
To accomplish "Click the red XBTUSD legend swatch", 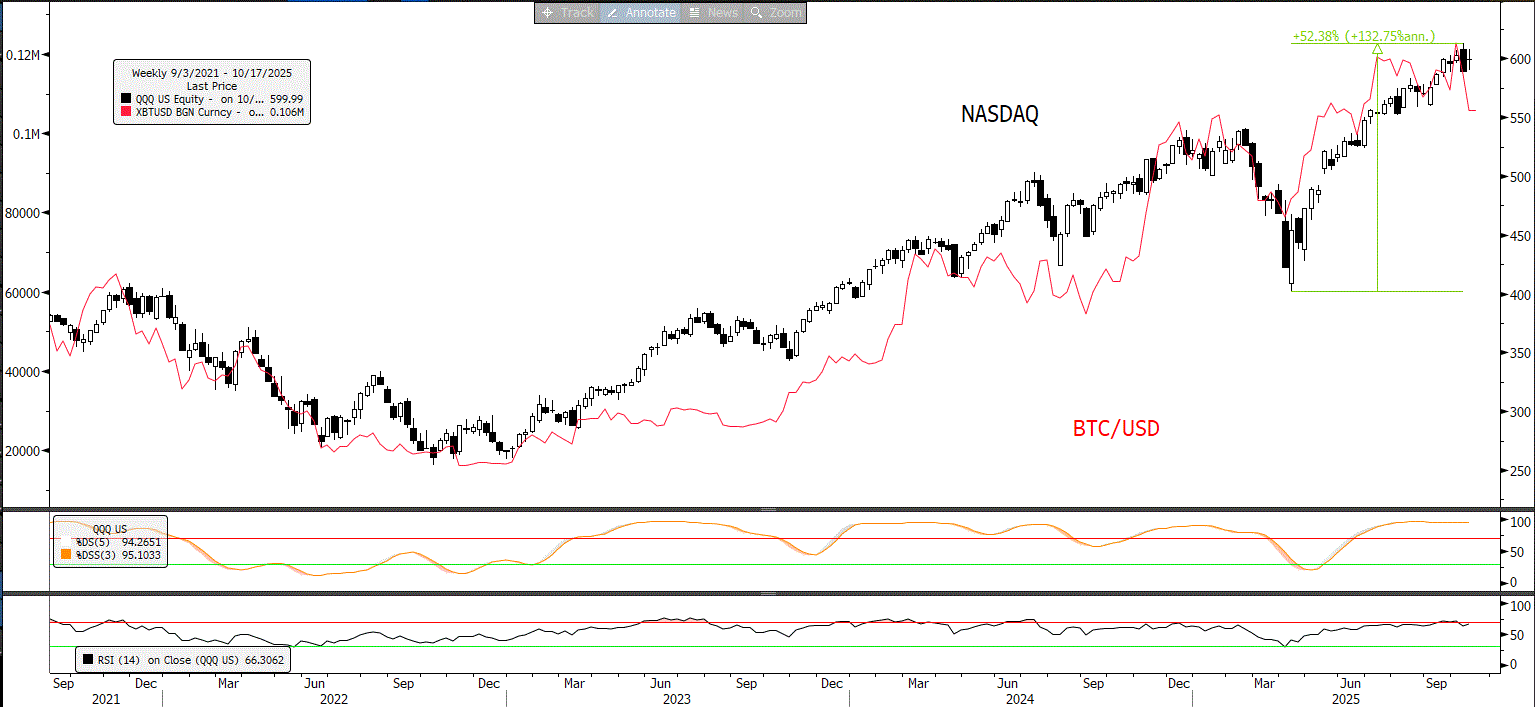I will click(x=125, y=114).
